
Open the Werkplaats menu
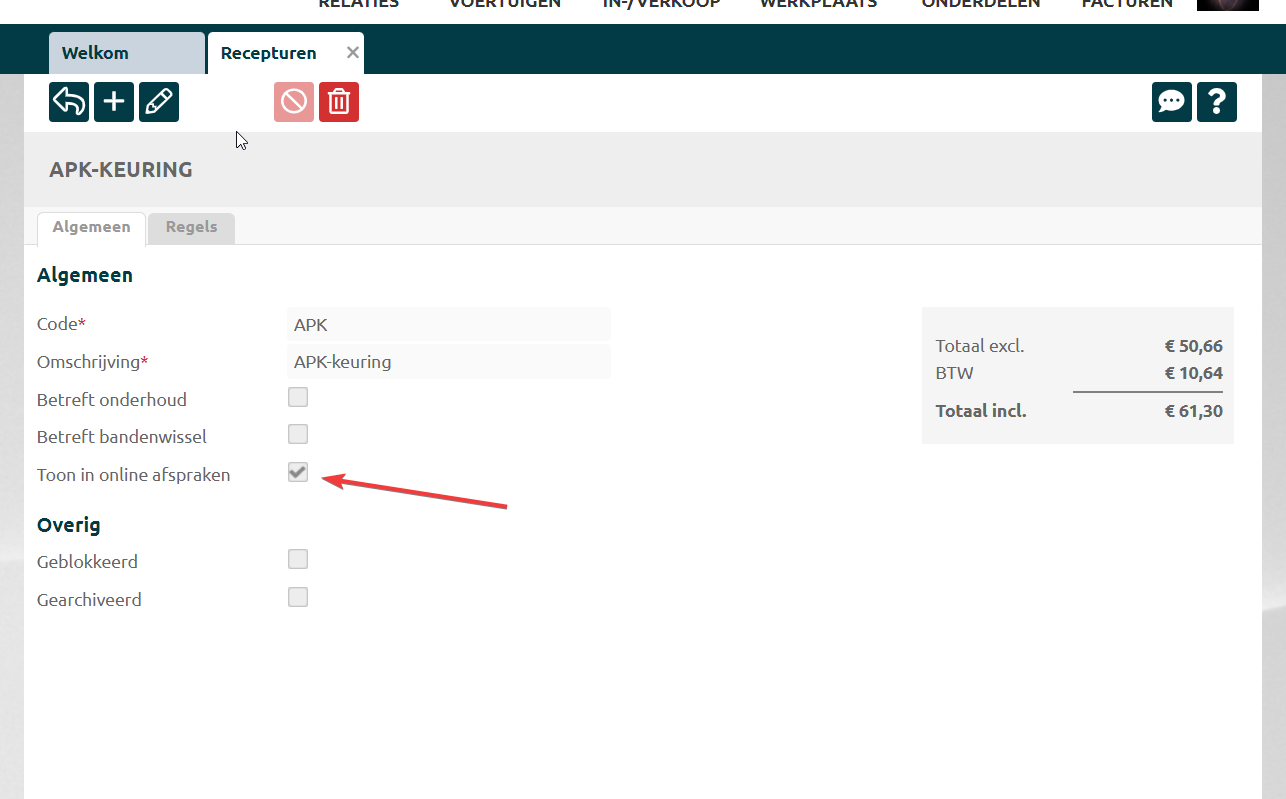[818, 4]
